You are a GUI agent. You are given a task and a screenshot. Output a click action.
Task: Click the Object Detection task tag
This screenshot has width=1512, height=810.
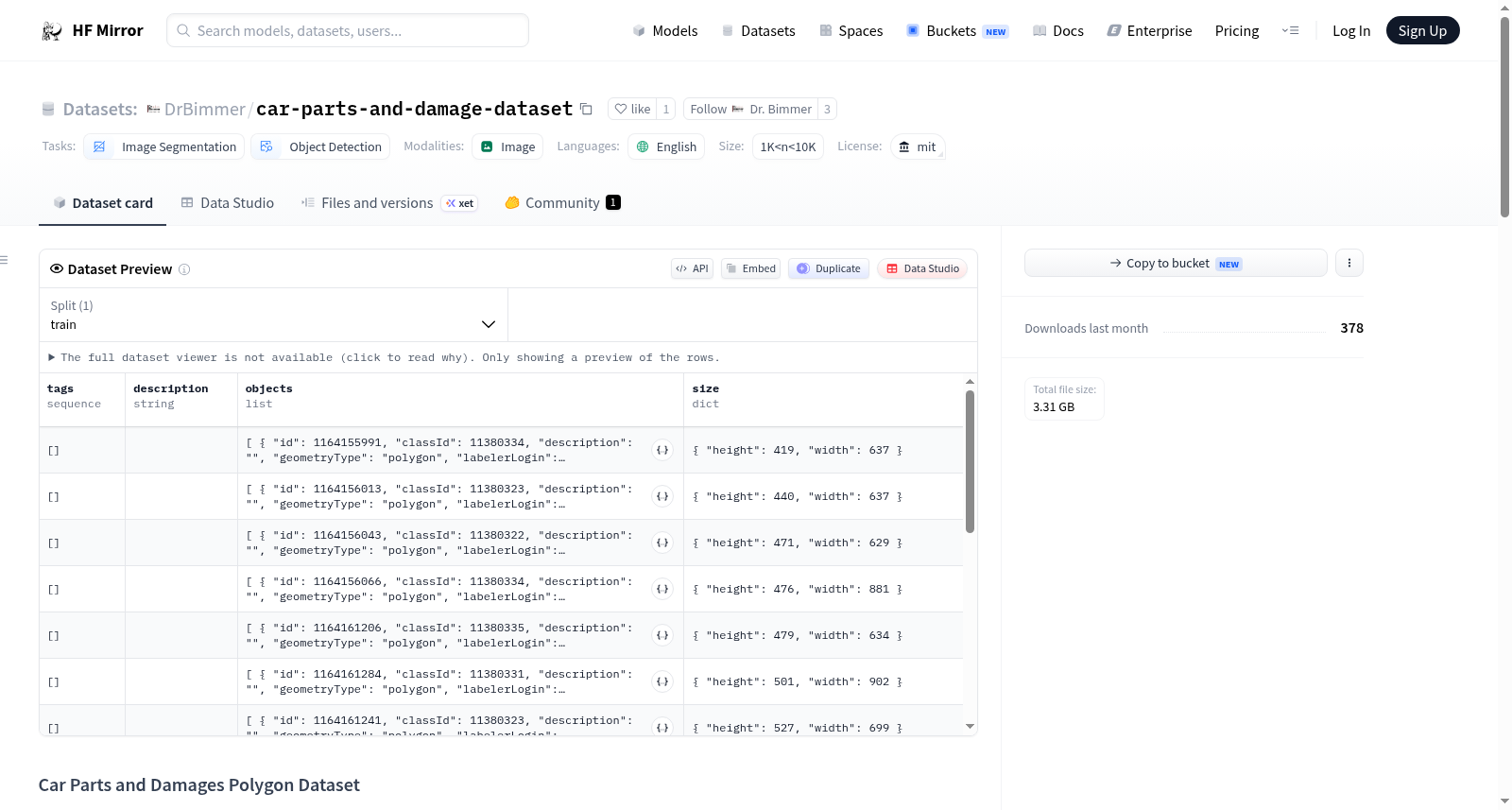coord(320,146)
